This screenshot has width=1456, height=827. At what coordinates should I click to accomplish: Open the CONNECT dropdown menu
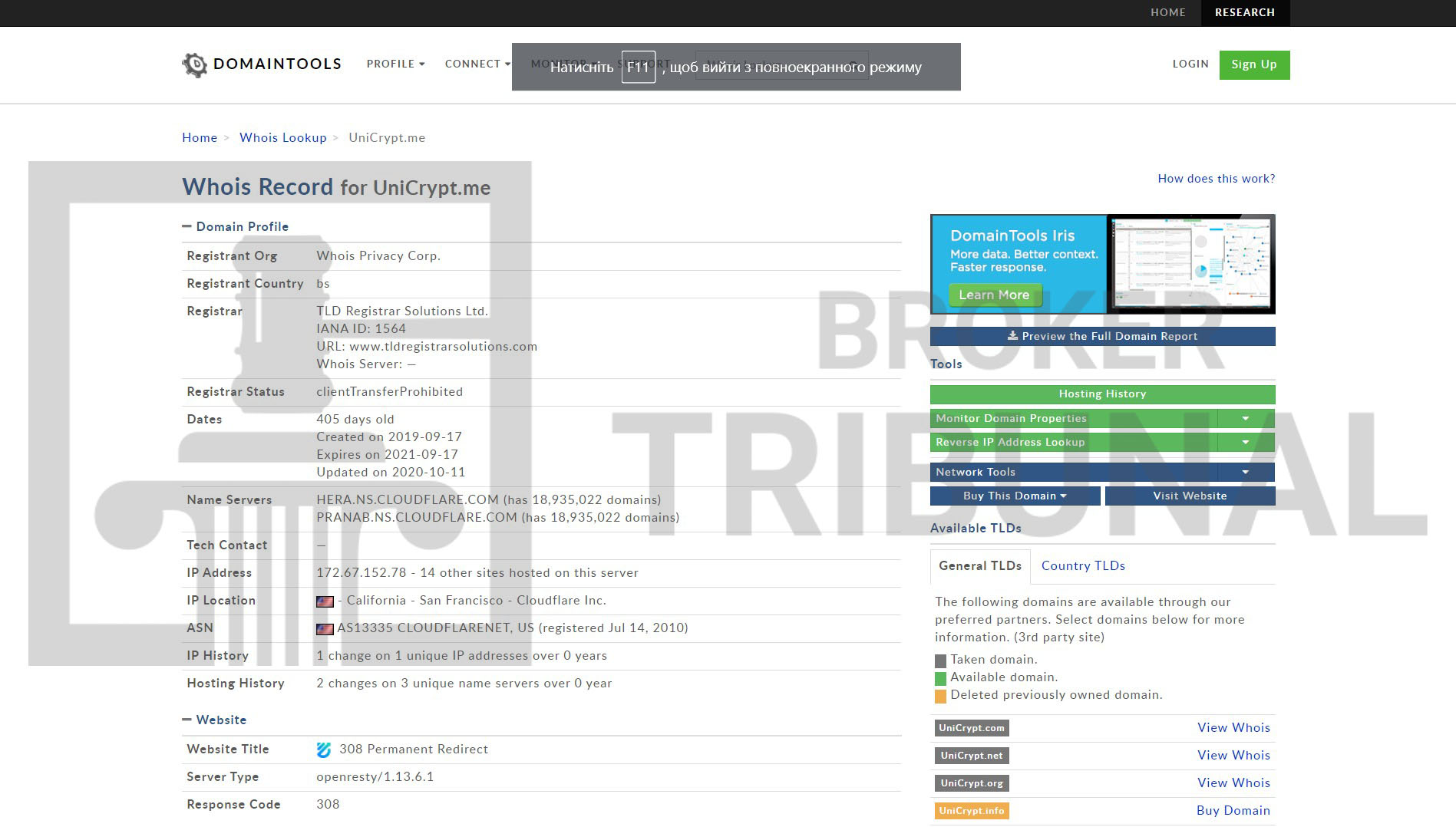tap(477, 64)
